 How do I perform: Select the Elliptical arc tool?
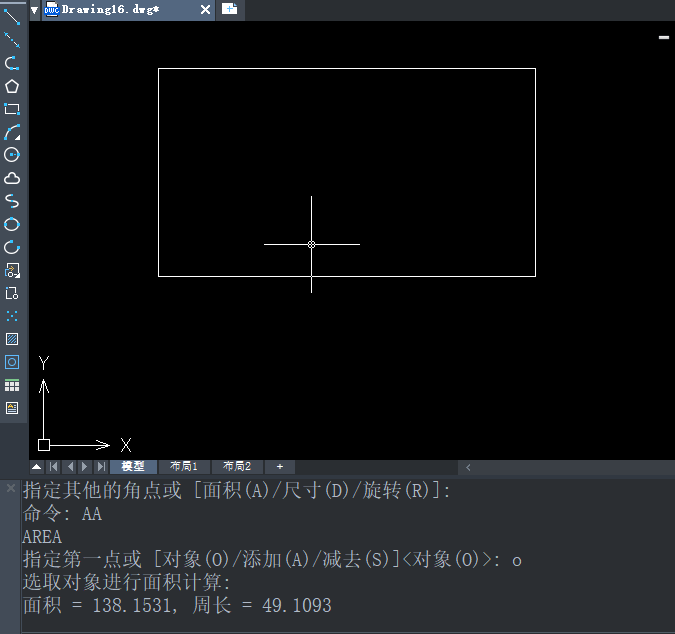click(12, 247)
